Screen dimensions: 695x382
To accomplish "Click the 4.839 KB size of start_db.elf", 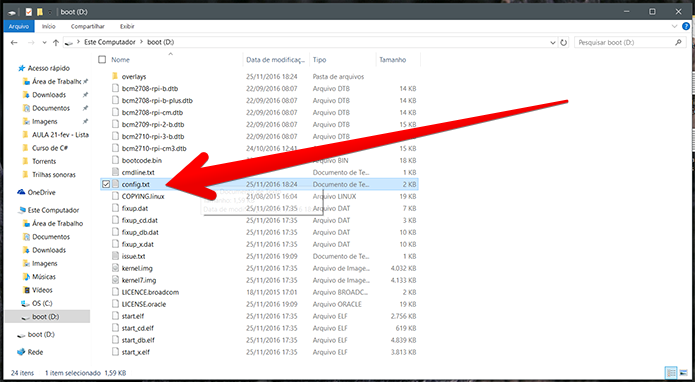I will (403, 340).
